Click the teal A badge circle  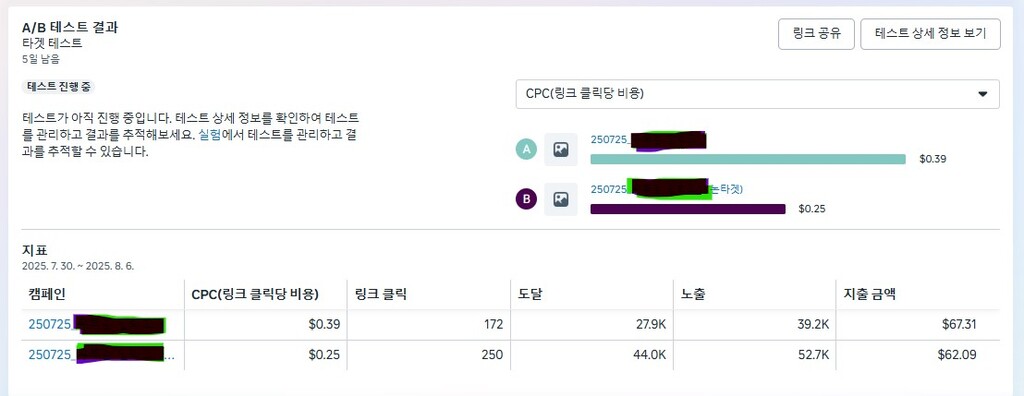526,150
